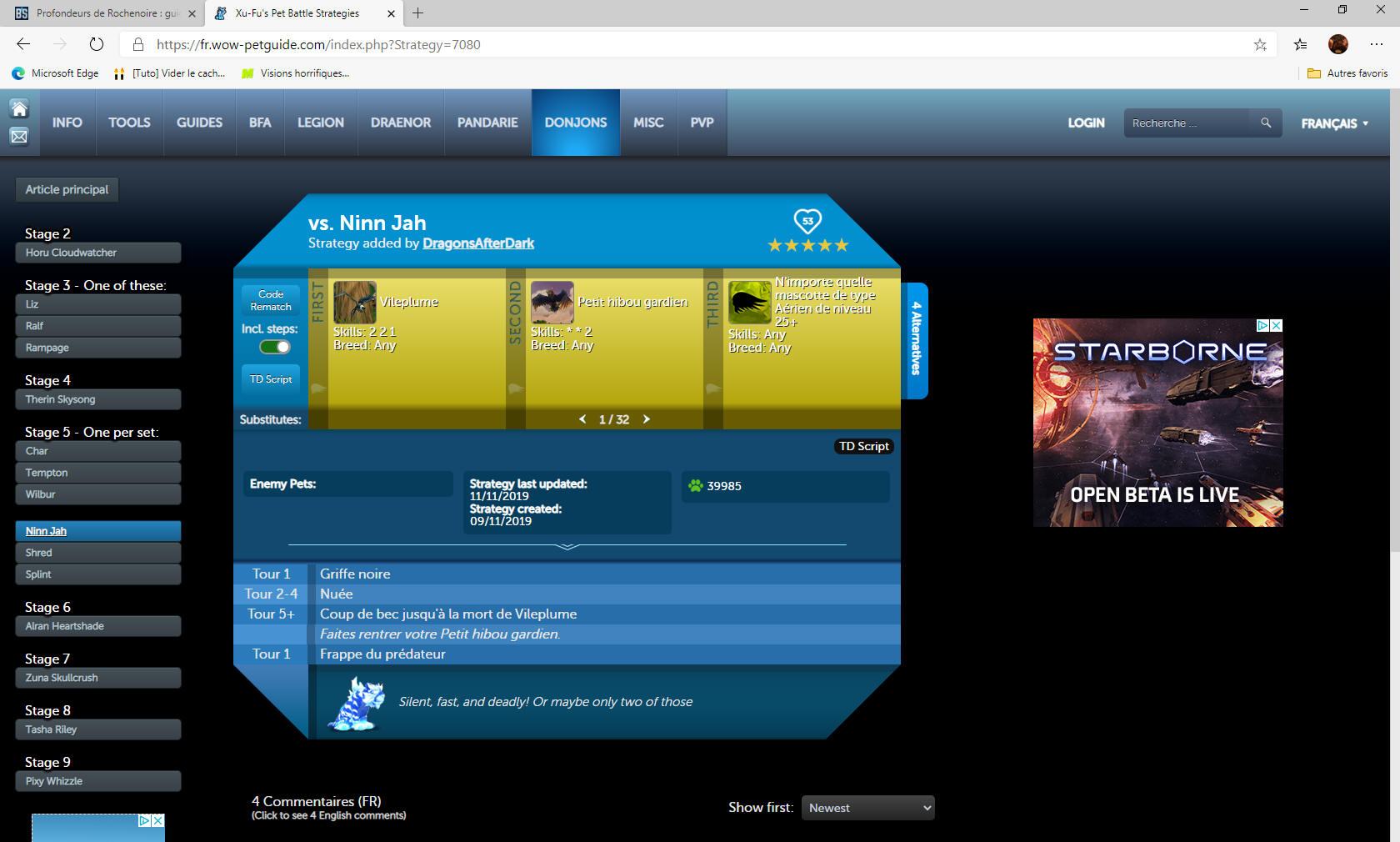This screenshot has height=842, width=1400.
Task: Open the PVP menu
Action: point(702,123)
